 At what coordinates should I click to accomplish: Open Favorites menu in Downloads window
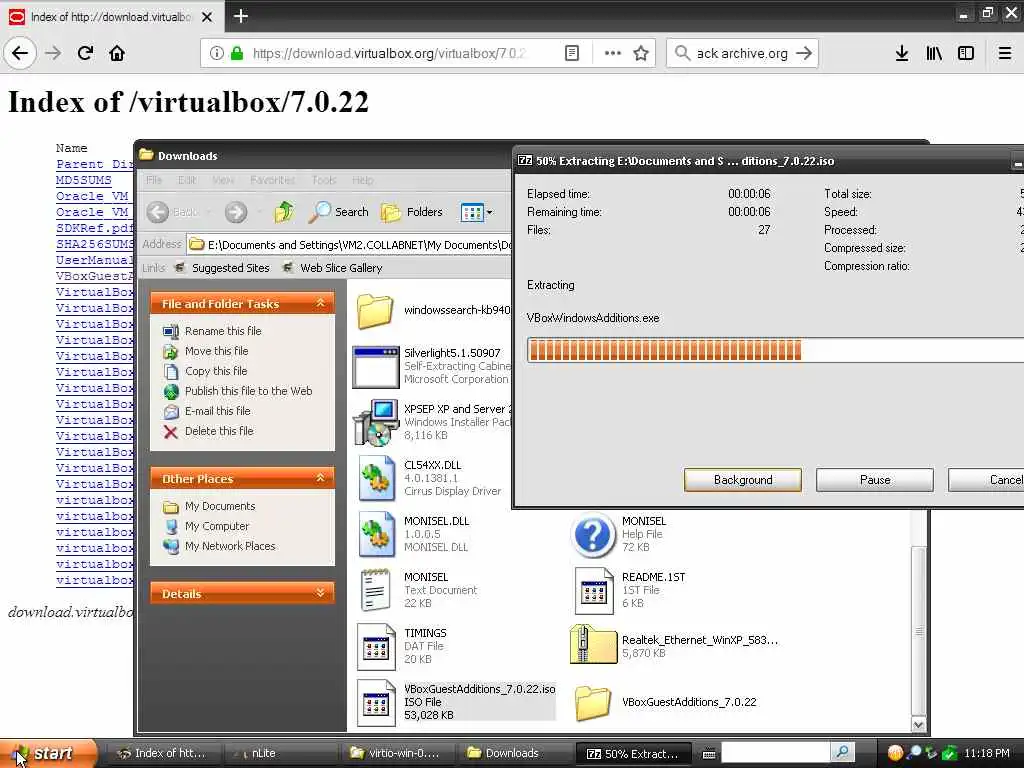272,180
